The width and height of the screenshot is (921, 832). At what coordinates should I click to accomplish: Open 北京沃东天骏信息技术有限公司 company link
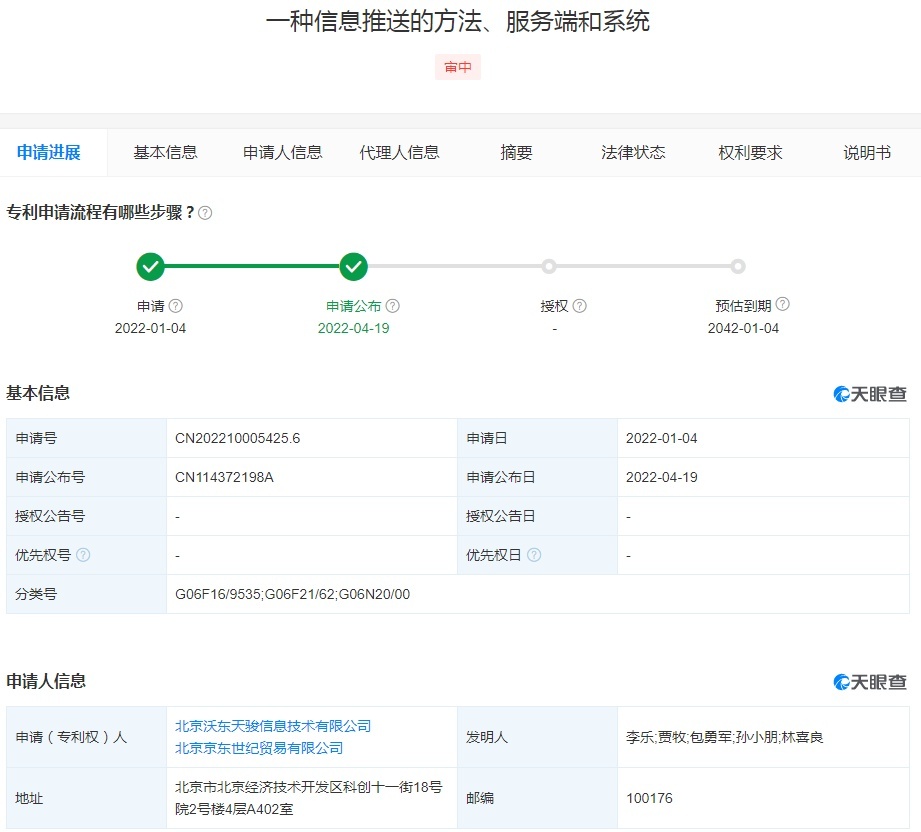(273, 726)
